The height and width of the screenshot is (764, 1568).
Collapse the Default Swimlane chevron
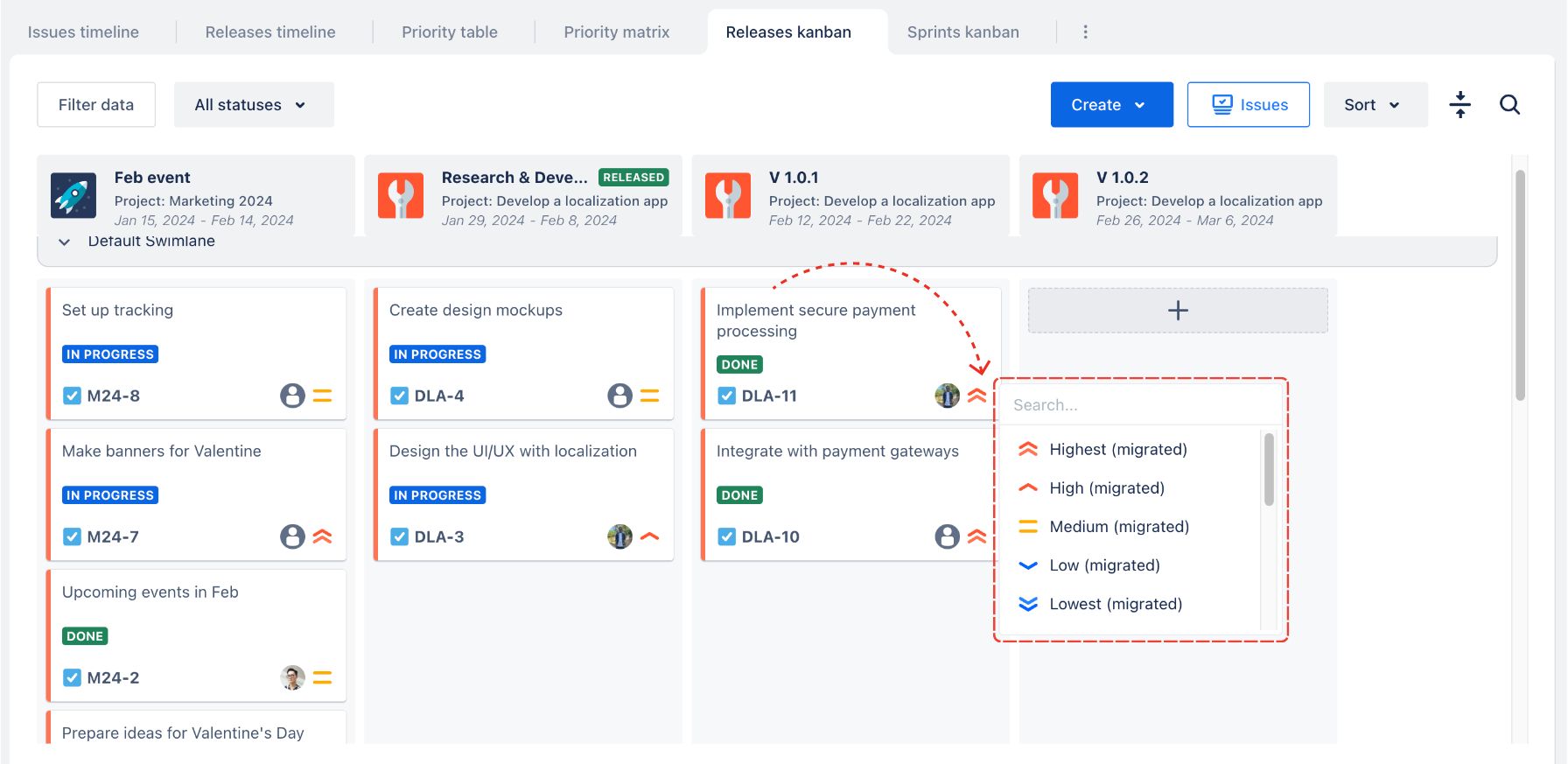[64, 242]
